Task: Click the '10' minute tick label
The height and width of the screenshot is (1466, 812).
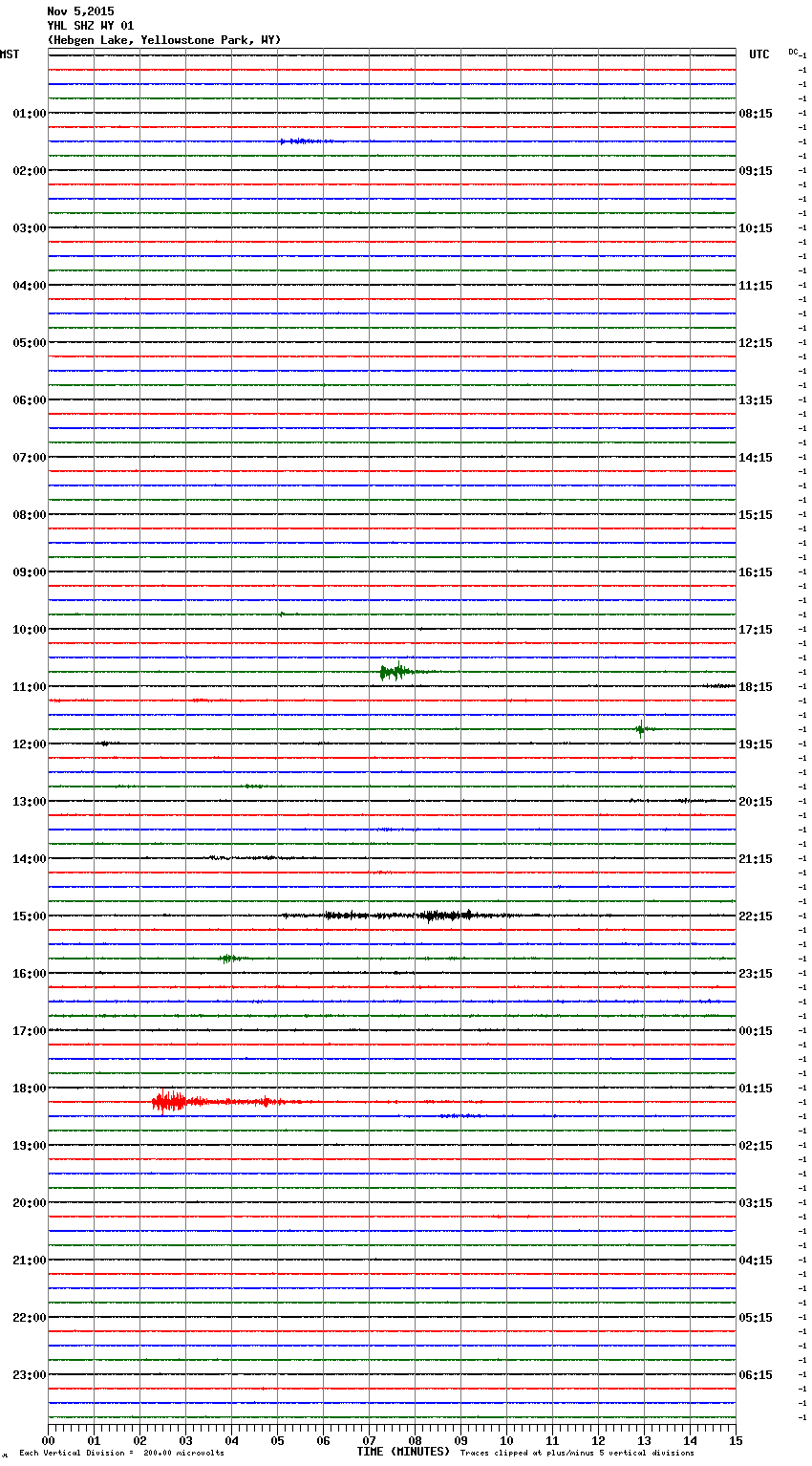Action: tap(506, 1440)
